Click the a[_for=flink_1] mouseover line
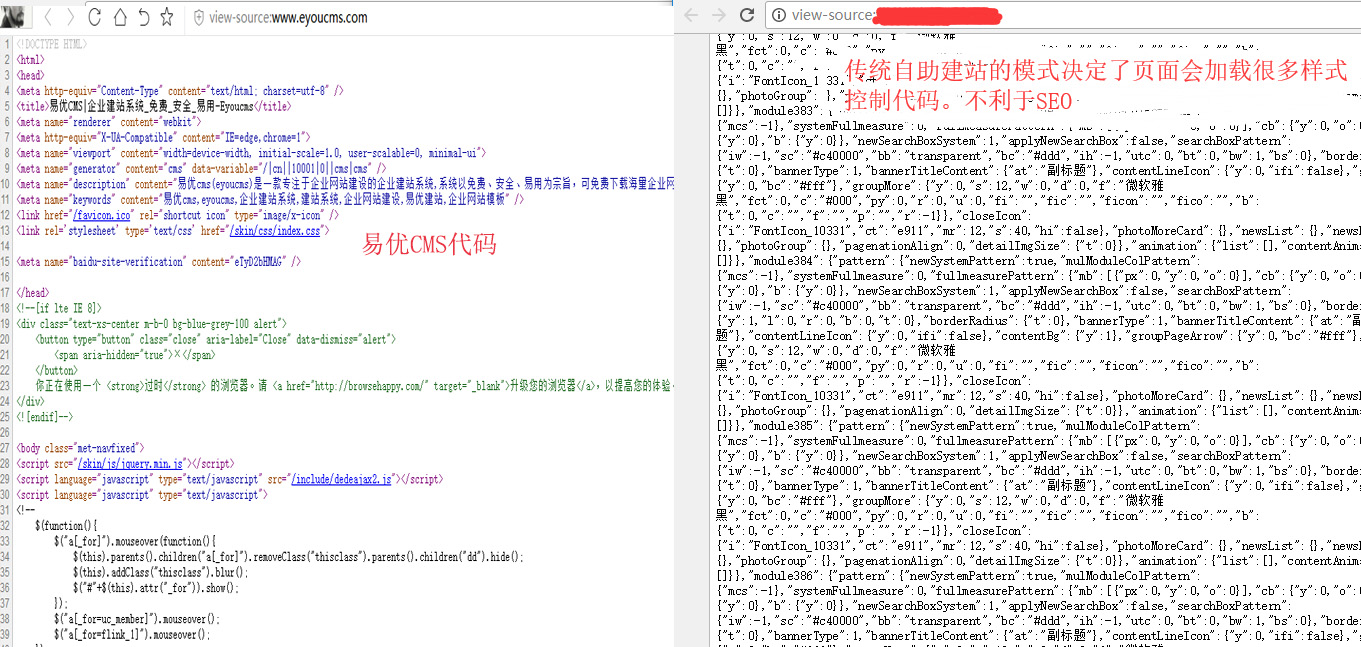This screenshot has width=1361, height=647. click(133, 635)
